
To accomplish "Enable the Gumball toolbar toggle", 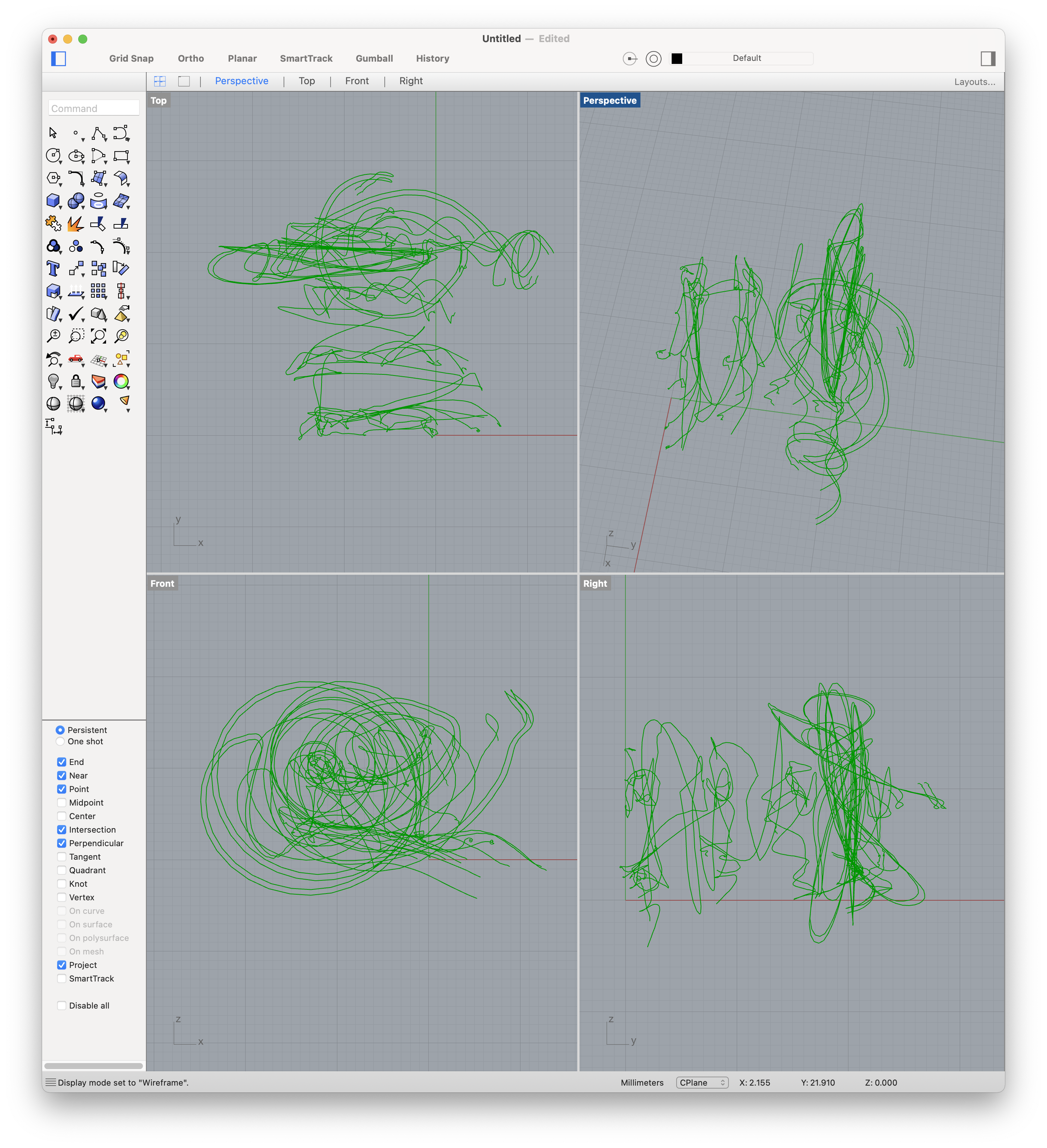I will point(374,58).
